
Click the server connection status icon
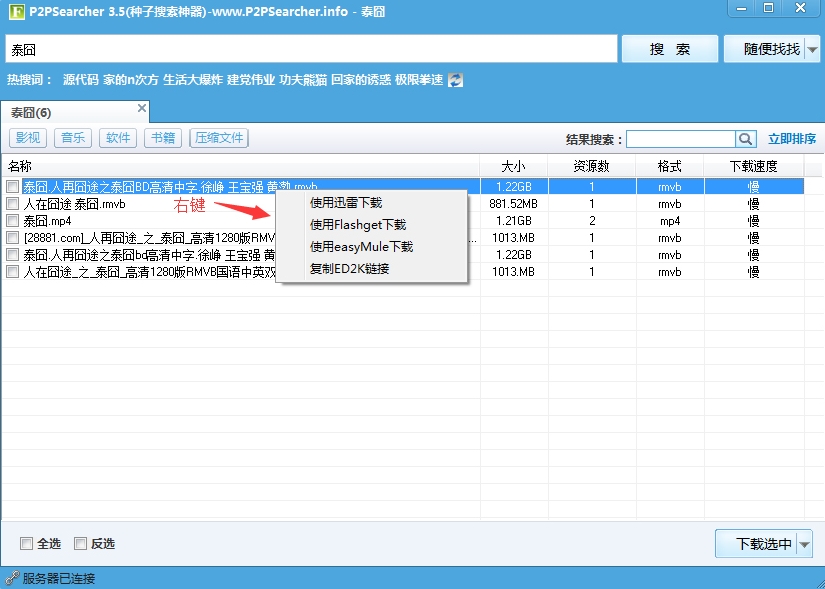pyautogui.click(x=11, y=578)
